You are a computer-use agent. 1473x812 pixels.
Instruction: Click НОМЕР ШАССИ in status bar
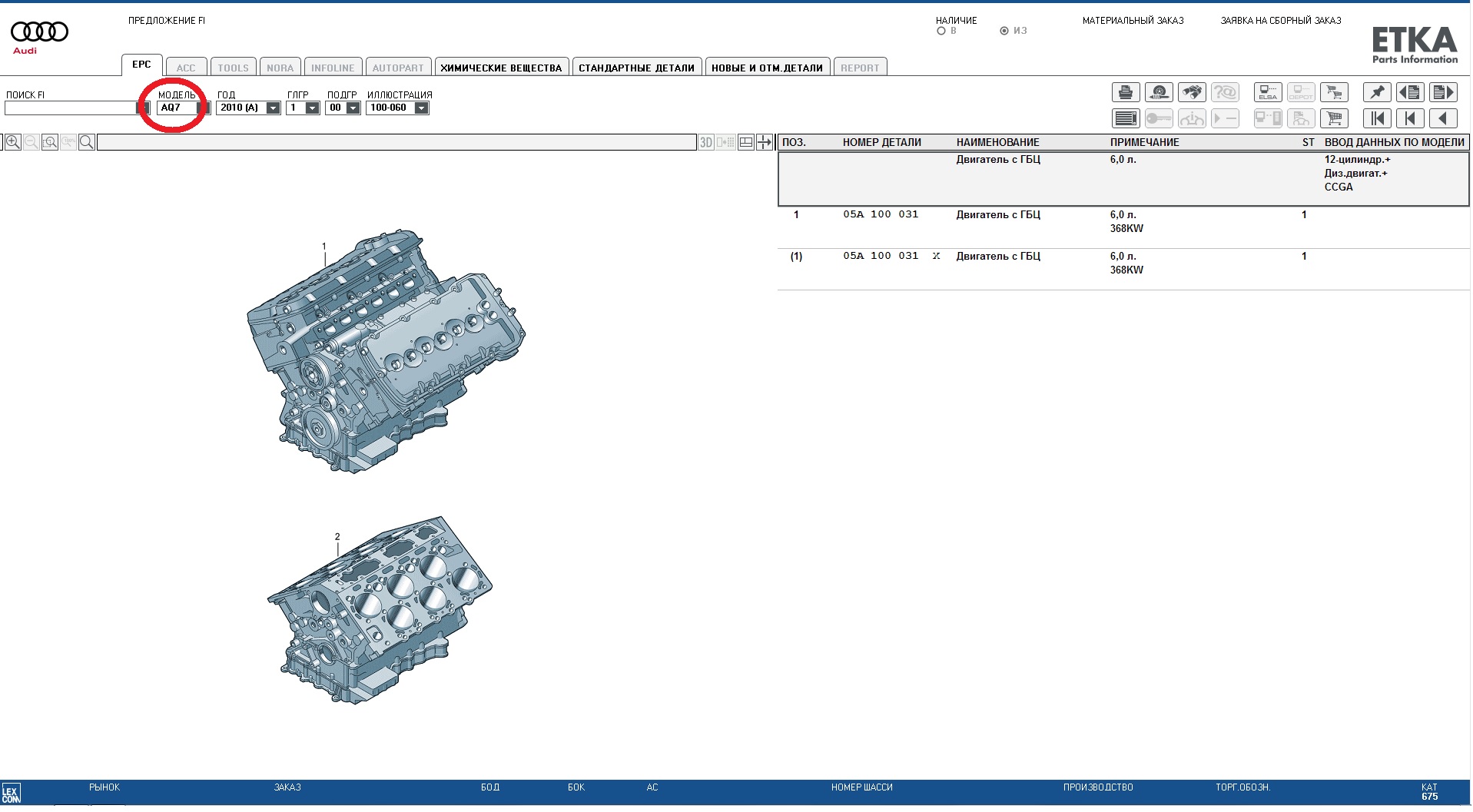point(861,787)
